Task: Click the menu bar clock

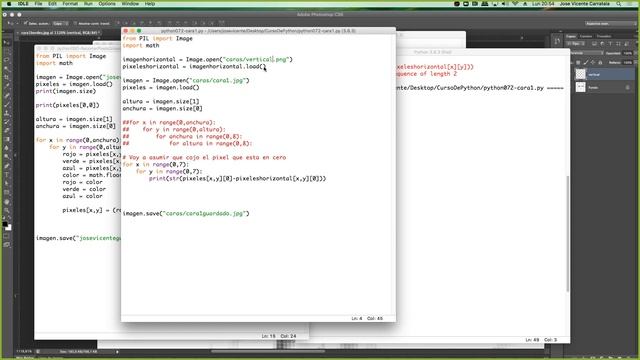Action: click(543, 4)
